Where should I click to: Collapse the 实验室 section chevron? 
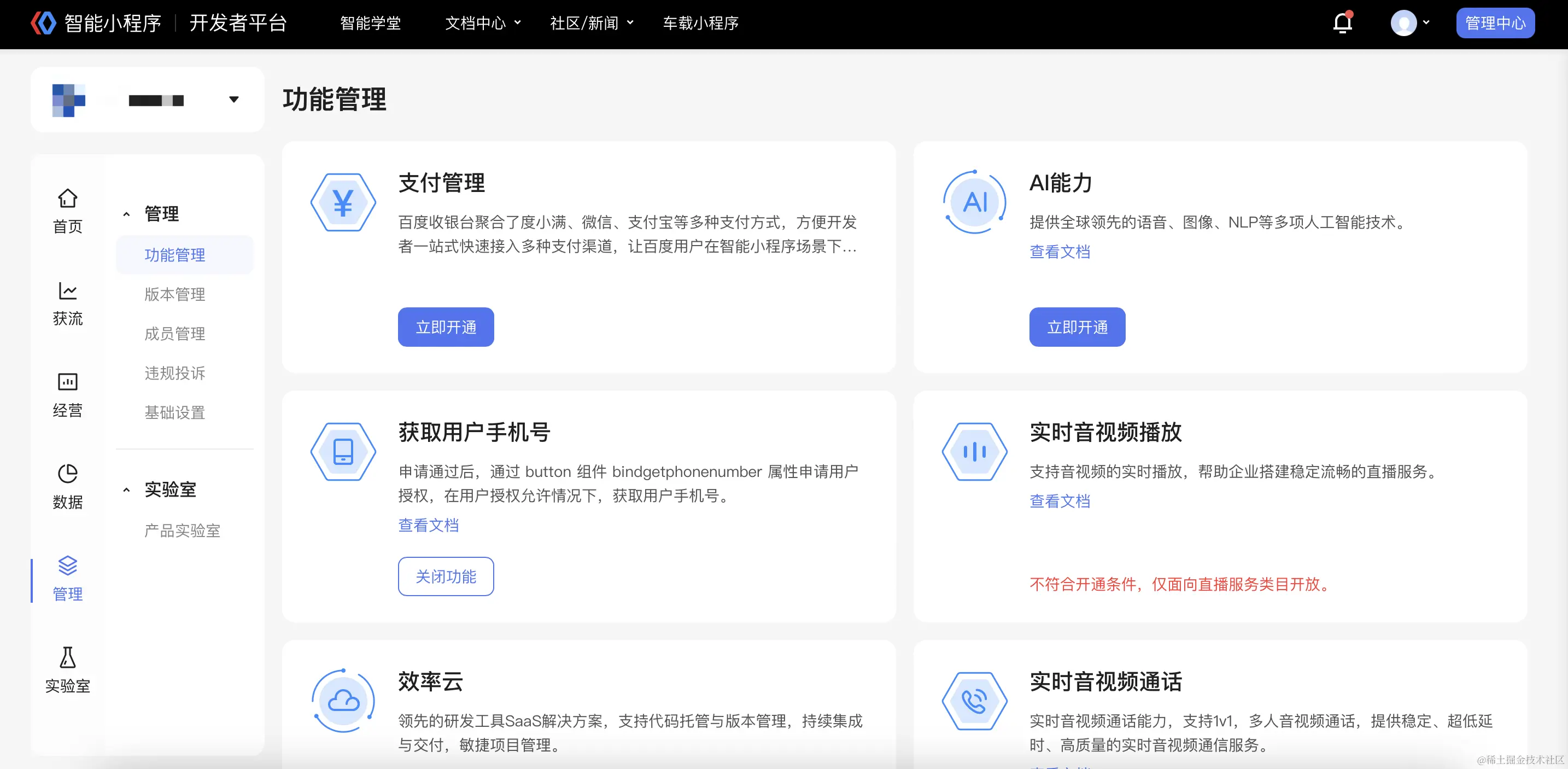(127, 490)
